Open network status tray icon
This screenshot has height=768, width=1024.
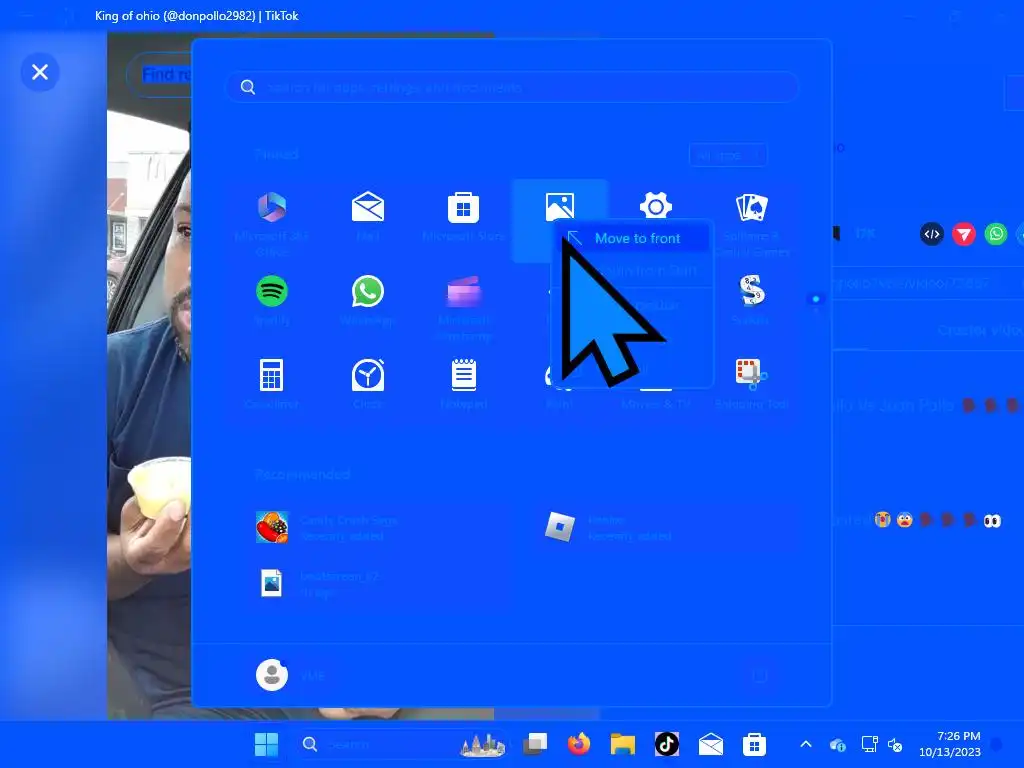coord(869,744)
